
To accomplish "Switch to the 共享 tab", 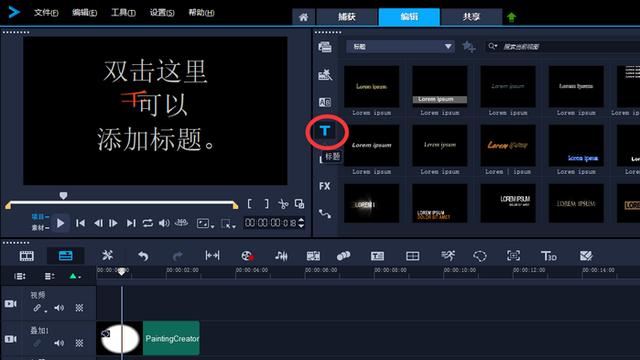I will tap(471, 17).
